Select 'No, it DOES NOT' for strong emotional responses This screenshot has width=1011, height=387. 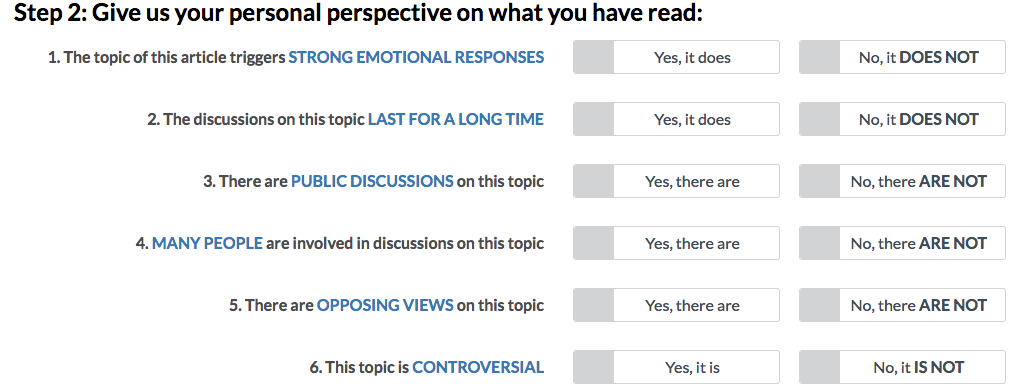tap(902, 57)
